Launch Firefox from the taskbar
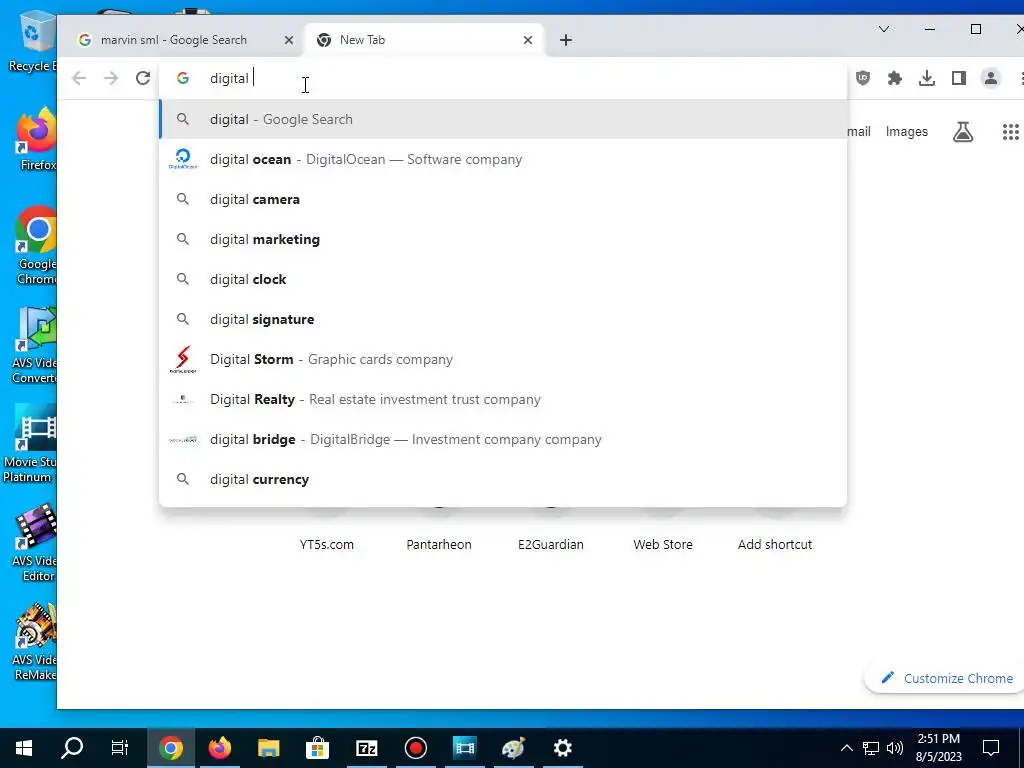1024x768 pixels. click(219, 747)
